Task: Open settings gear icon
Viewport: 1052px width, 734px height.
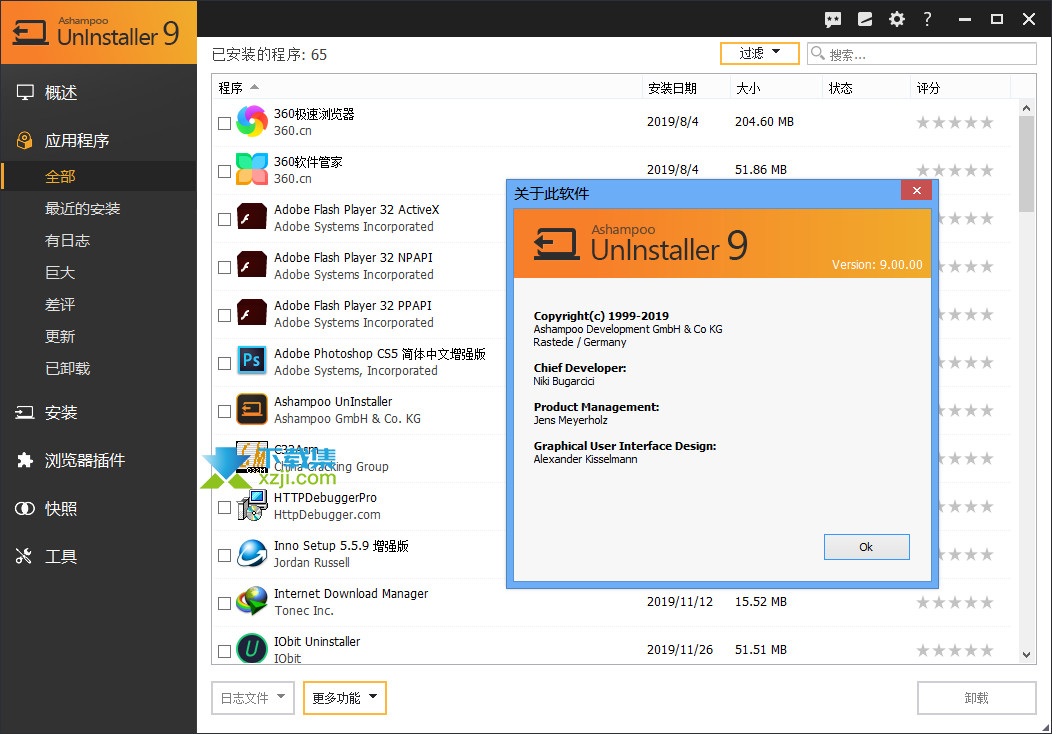Action: 896,19
